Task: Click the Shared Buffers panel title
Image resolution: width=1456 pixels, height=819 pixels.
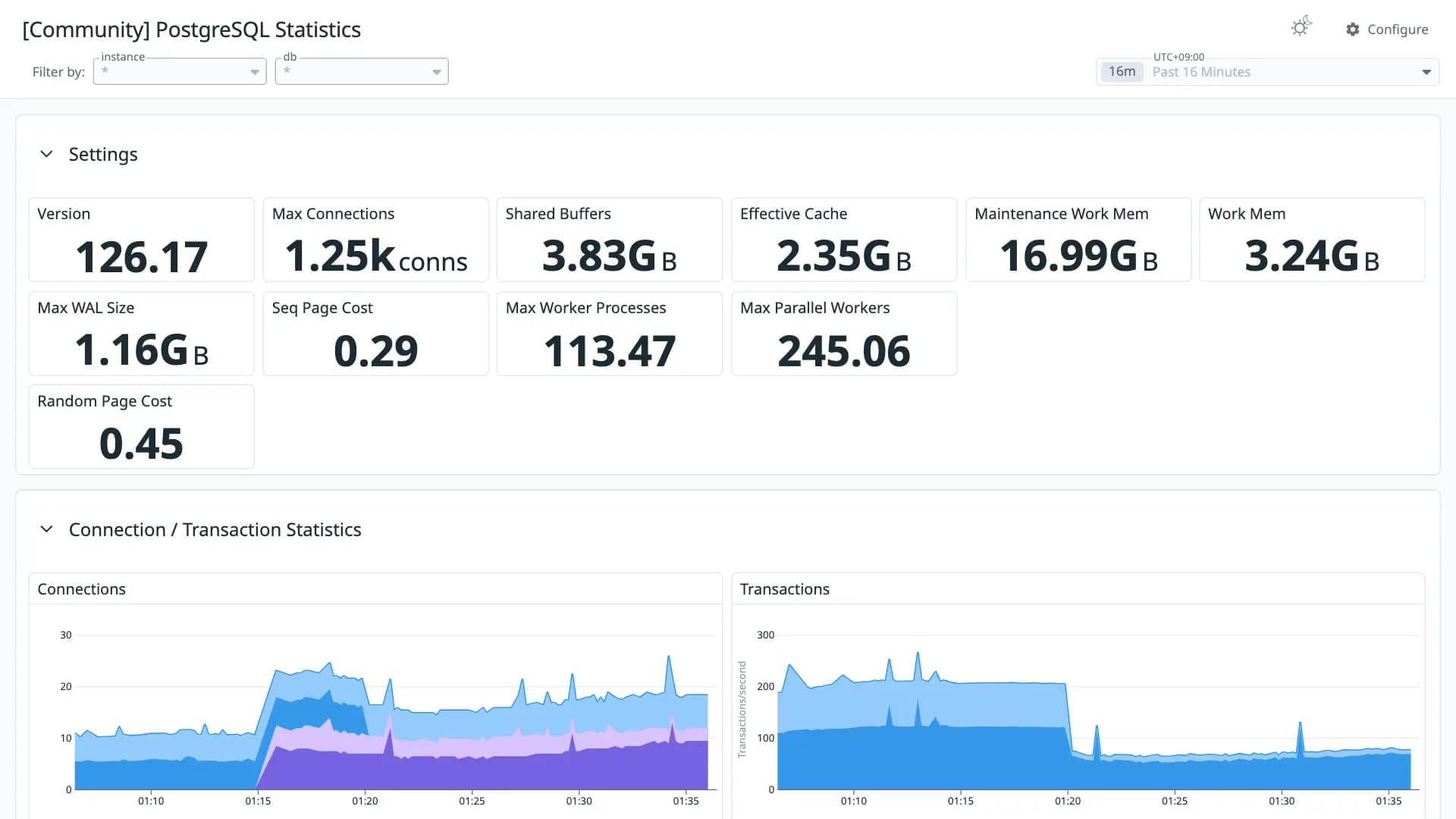Action: pos(558,214)
